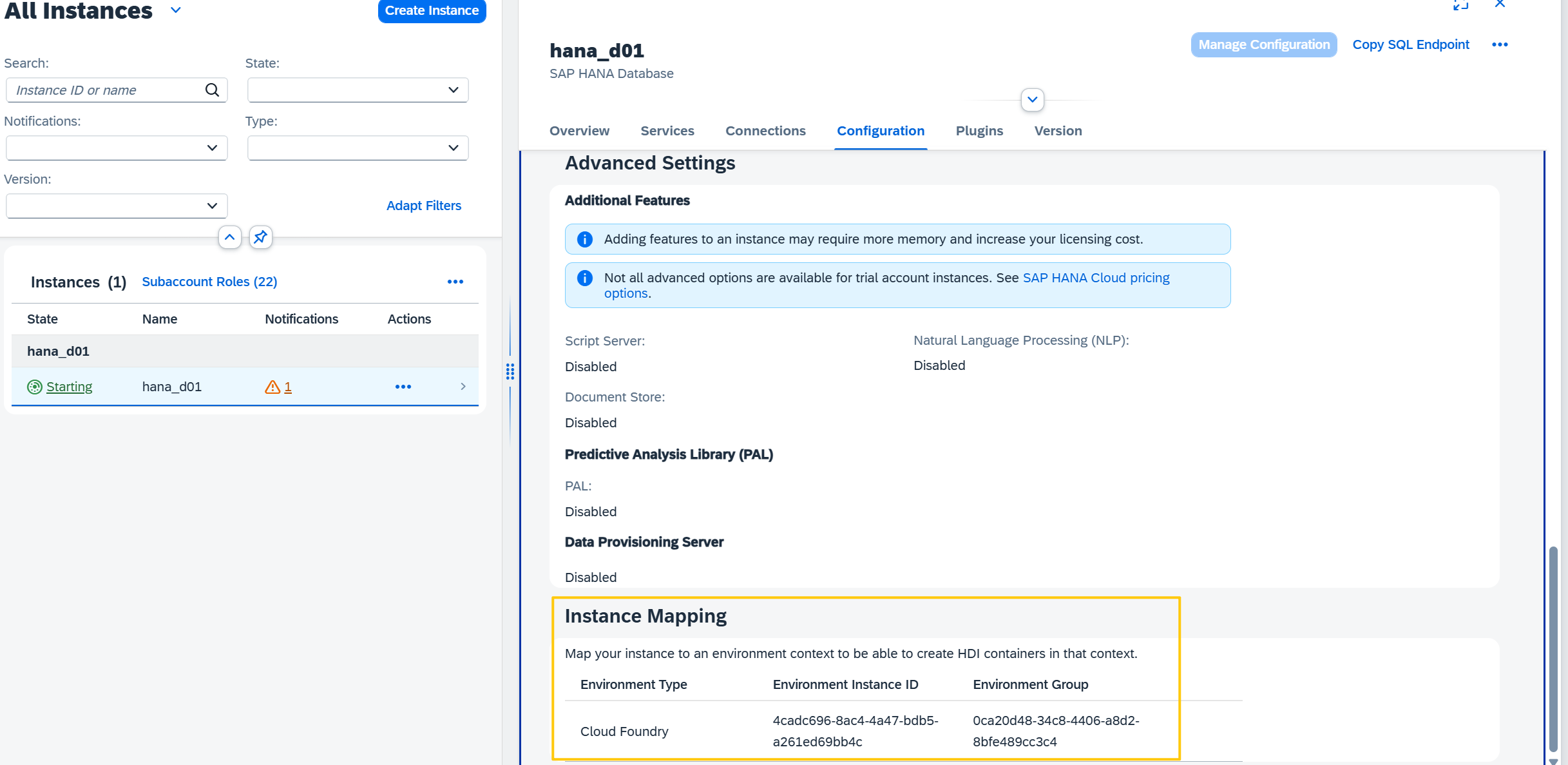Open the Version filter dropdown
This screenshot has height=765, width=1568.
point(117,206)
